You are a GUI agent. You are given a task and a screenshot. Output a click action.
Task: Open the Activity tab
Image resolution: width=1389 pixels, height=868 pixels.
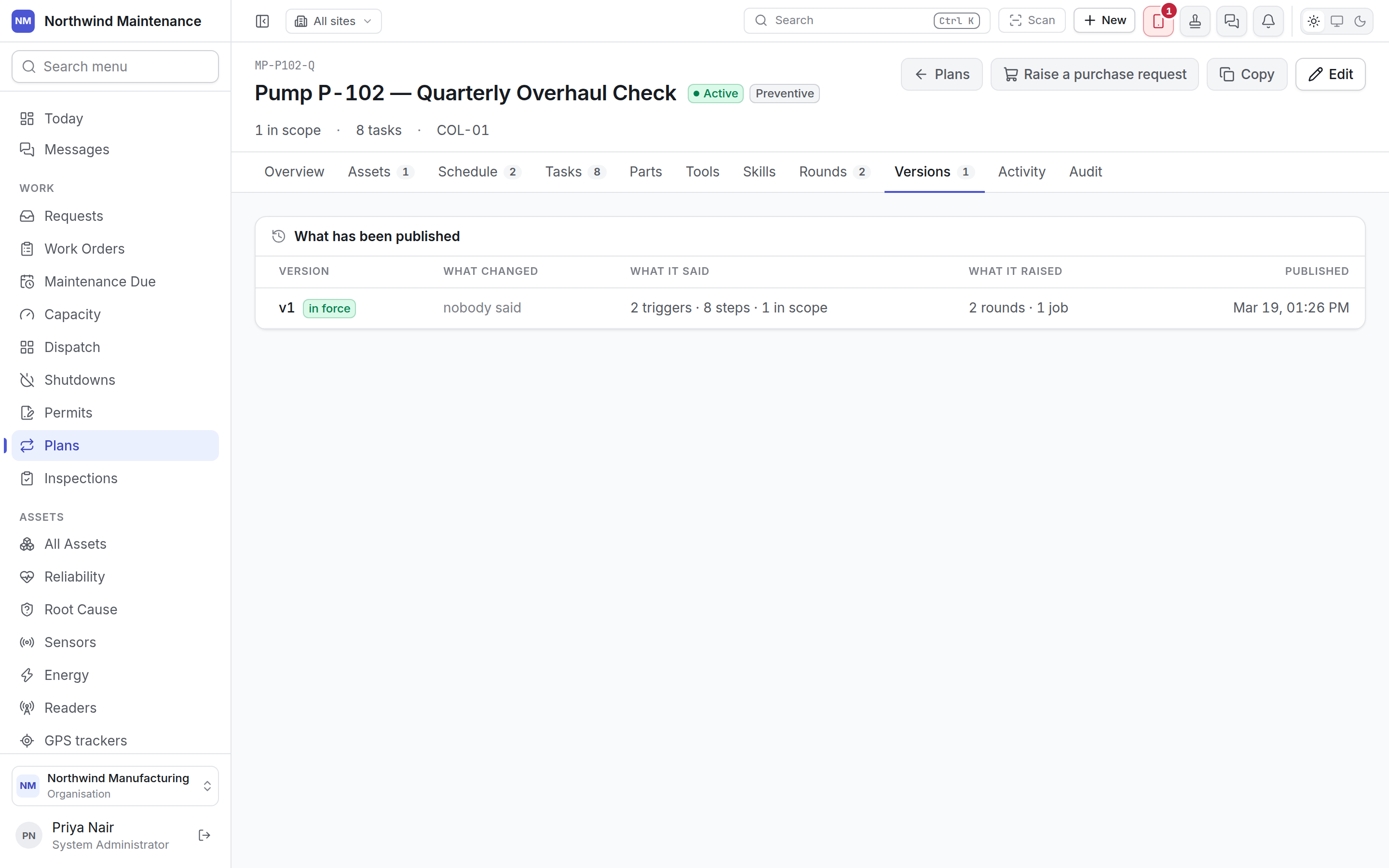1021,172
